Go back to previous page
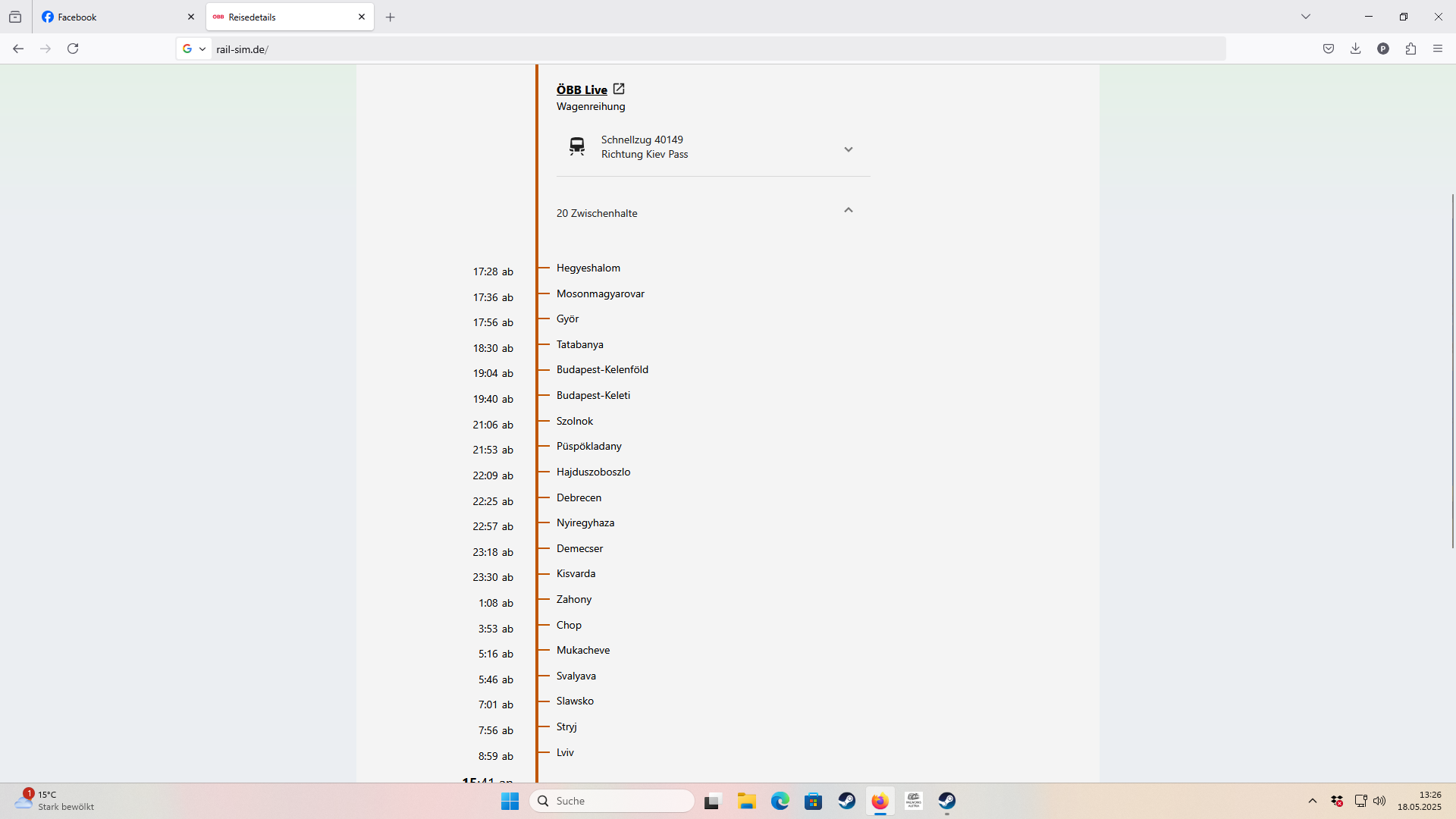The width and height of the screenshot is (1456, 819). (x=18, y=49)
